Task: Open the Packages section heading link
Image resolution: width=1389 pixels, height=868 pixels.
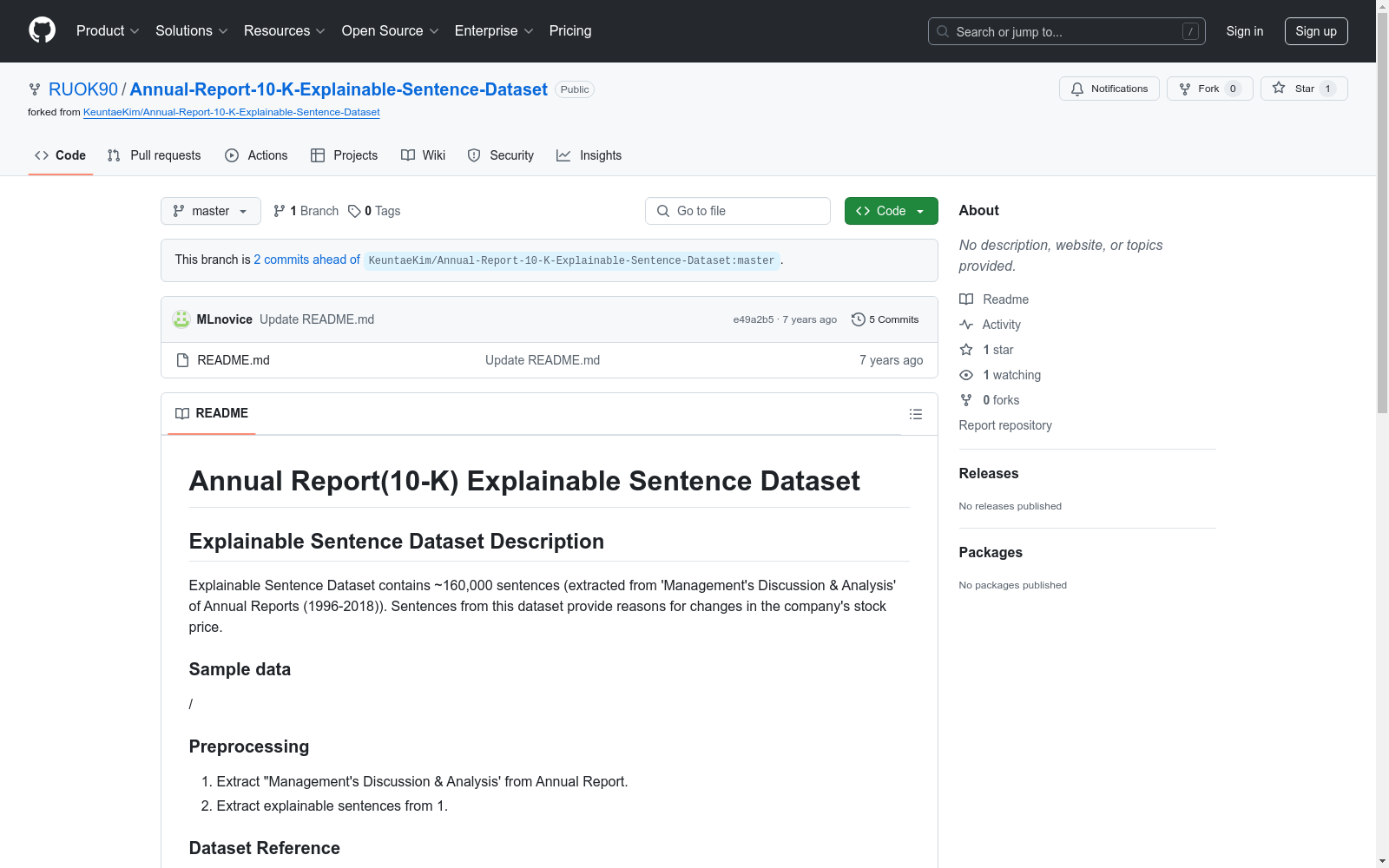Action: [x=991, y=552]
